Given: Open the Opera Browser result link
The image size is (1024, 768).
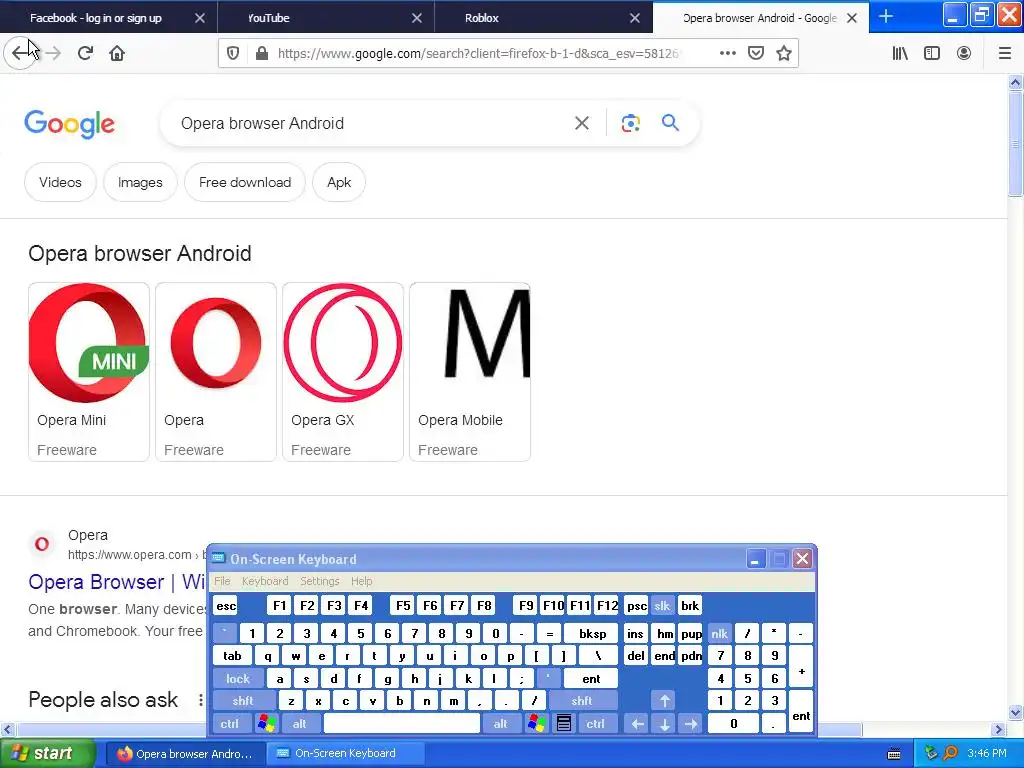Looking at the screenshot, I should click(116, 581).
